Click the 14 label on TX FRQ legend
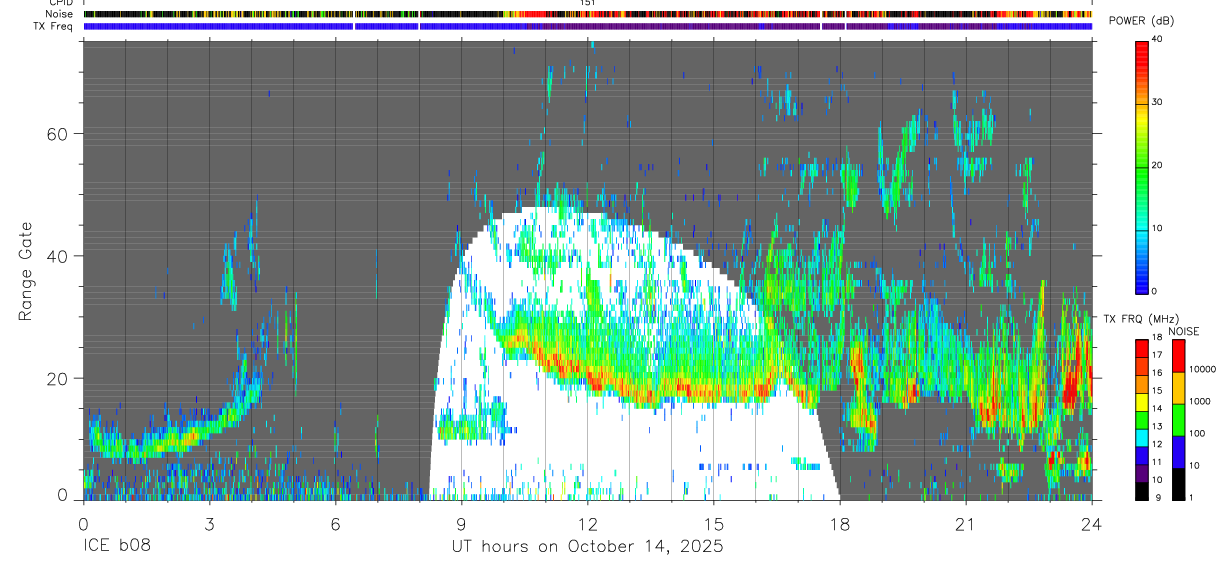Viewport: 1228px width, 567px height. pyautogui.click(x=1156, y=409)
